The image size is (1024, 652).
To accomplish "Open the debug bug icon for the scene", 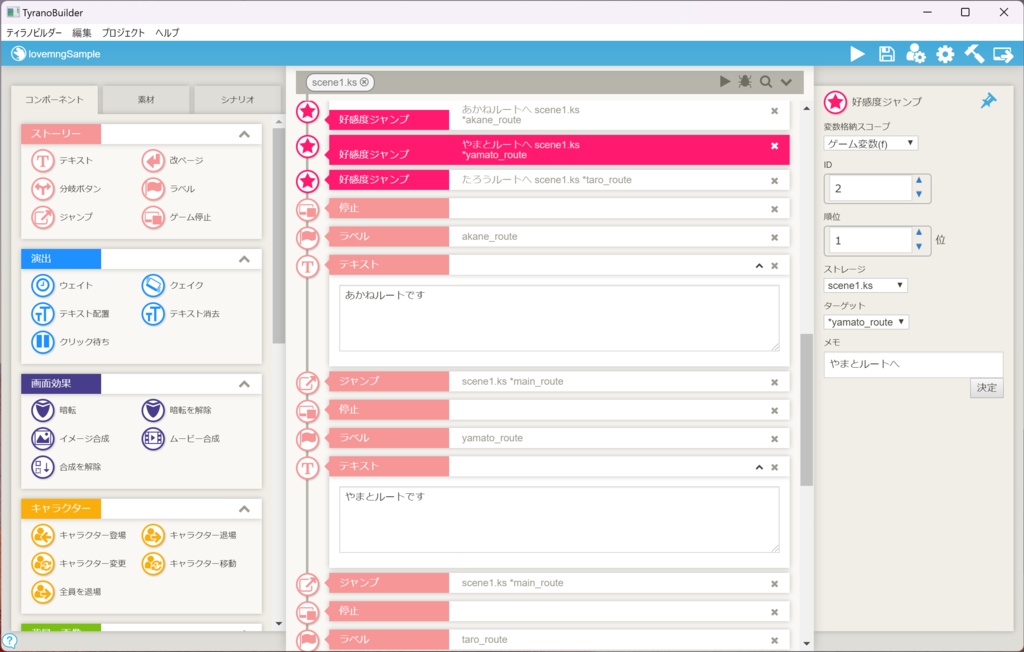I will [x=745, y=82].
